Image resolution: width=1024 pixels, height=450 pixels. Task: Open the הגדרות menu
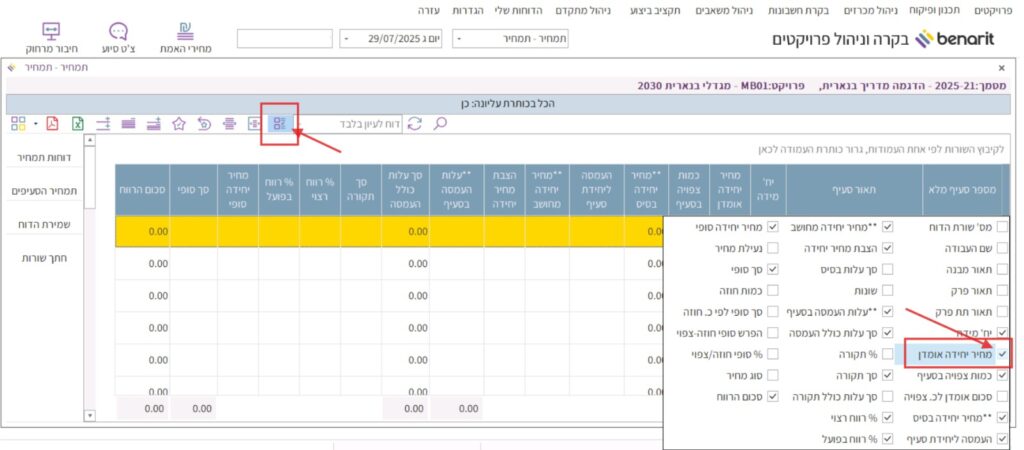(x=468, y=9)
